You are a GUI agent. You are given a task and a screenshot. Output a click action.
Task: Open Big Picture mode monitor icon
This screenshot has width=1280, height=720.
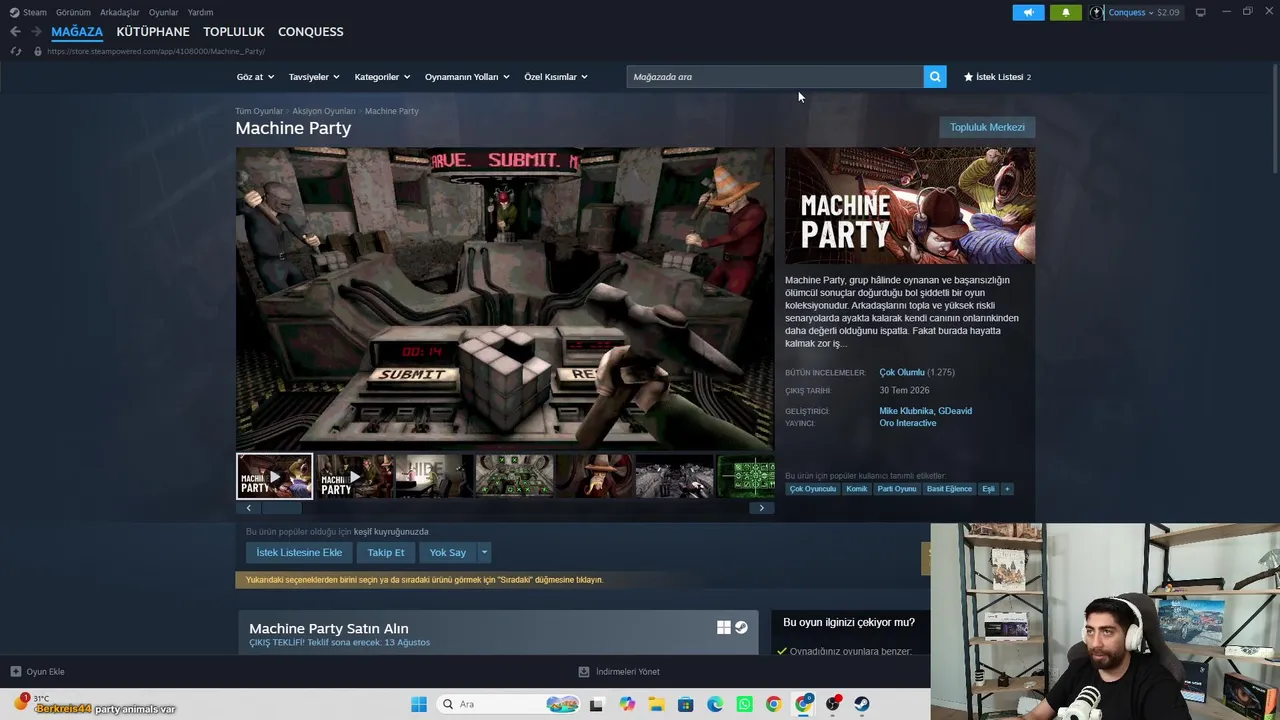pos(1200,12)
